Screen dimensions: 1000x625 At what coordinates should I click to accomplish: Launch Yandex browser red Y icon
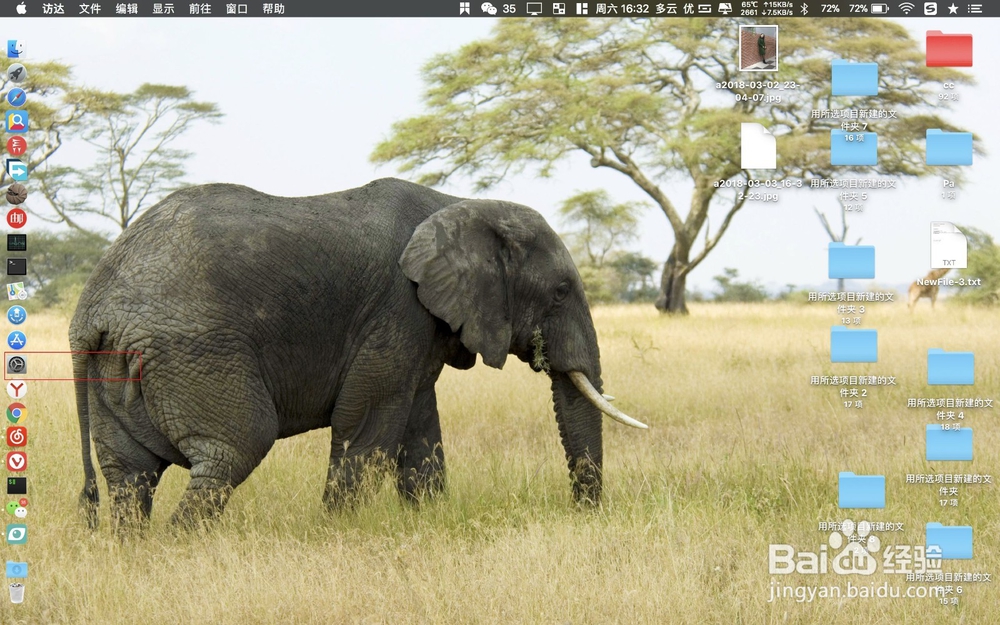point(16,389)
